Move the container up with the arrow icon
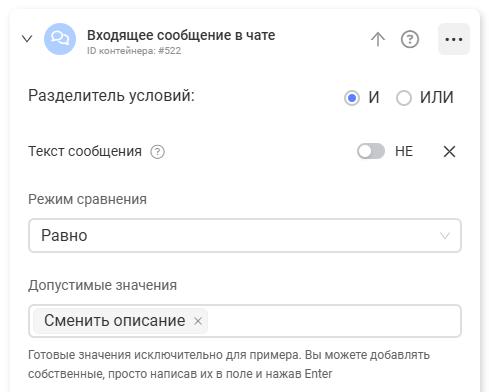The width and height of the screenshot is (489, 392). (x=378, y=39)
